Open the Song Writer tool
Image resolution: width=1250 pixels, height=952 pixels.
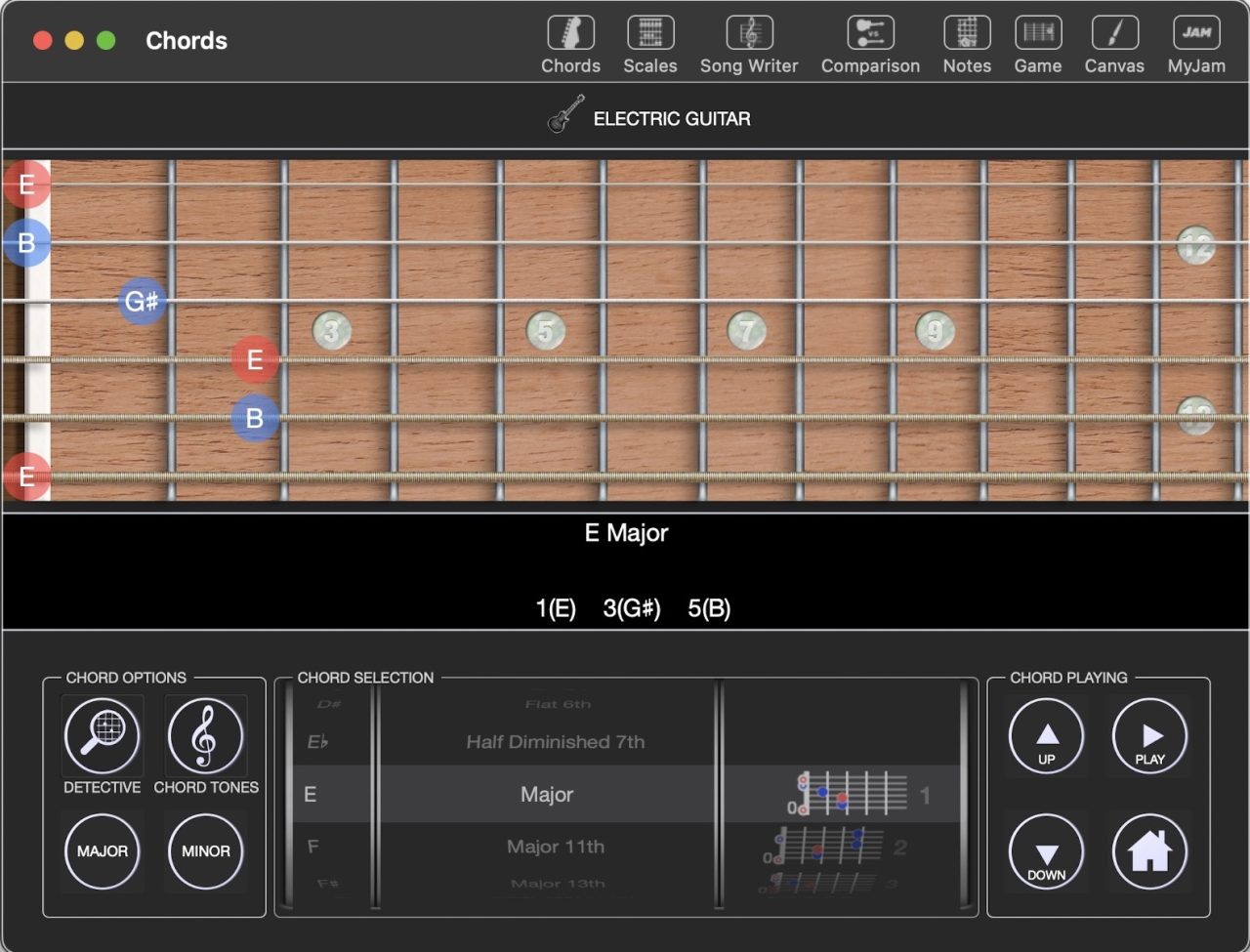pos(749,45)
